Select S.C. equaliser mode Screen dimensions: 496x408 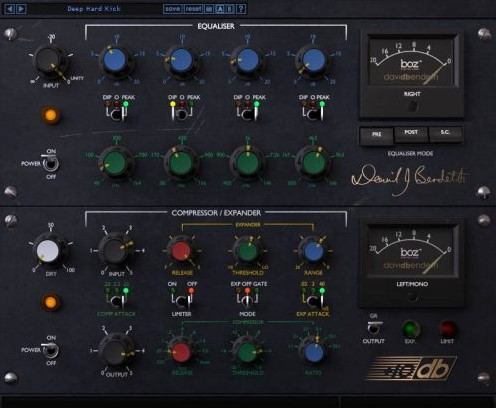[x=445, y=133]
